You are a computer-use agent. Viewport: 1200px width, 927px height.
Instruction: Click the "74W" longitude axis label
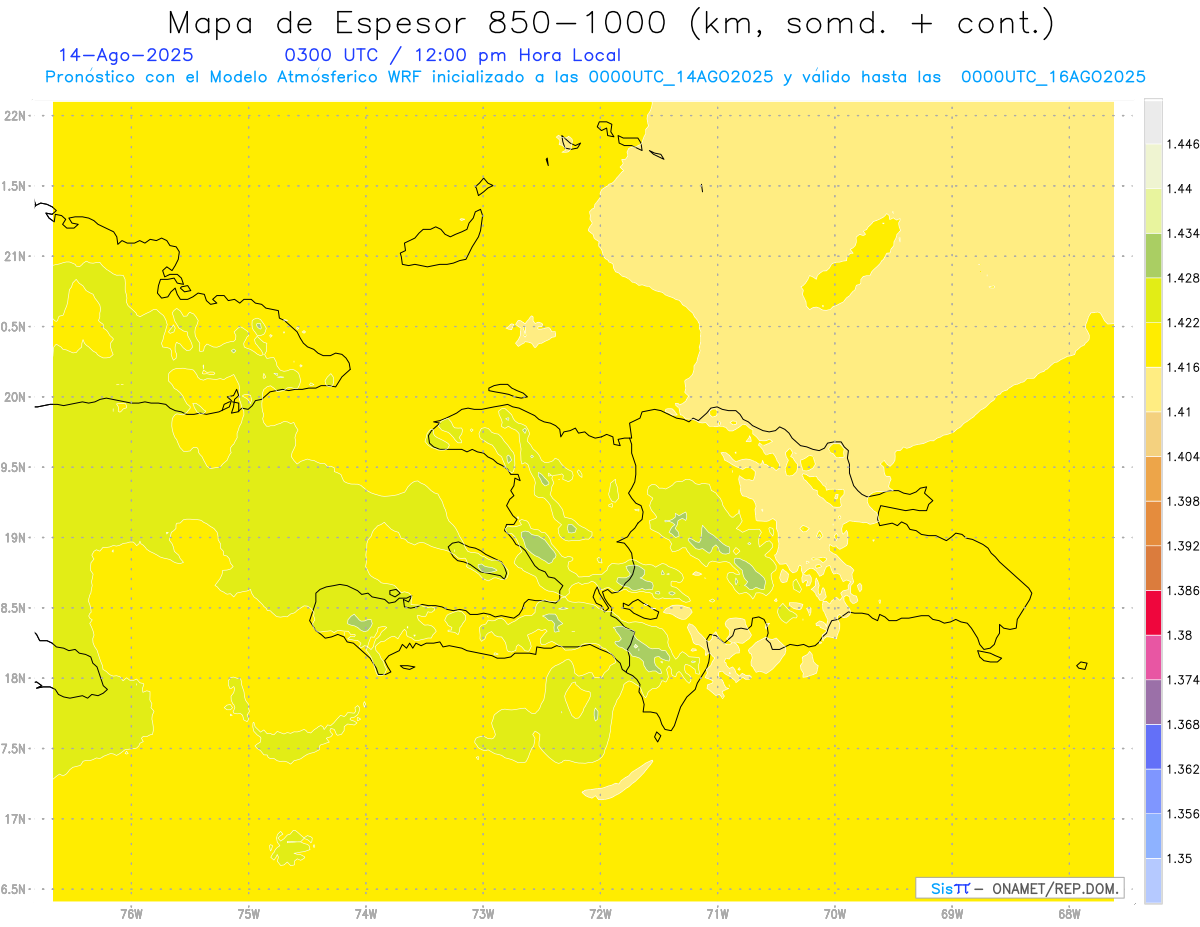coord(366,914)
